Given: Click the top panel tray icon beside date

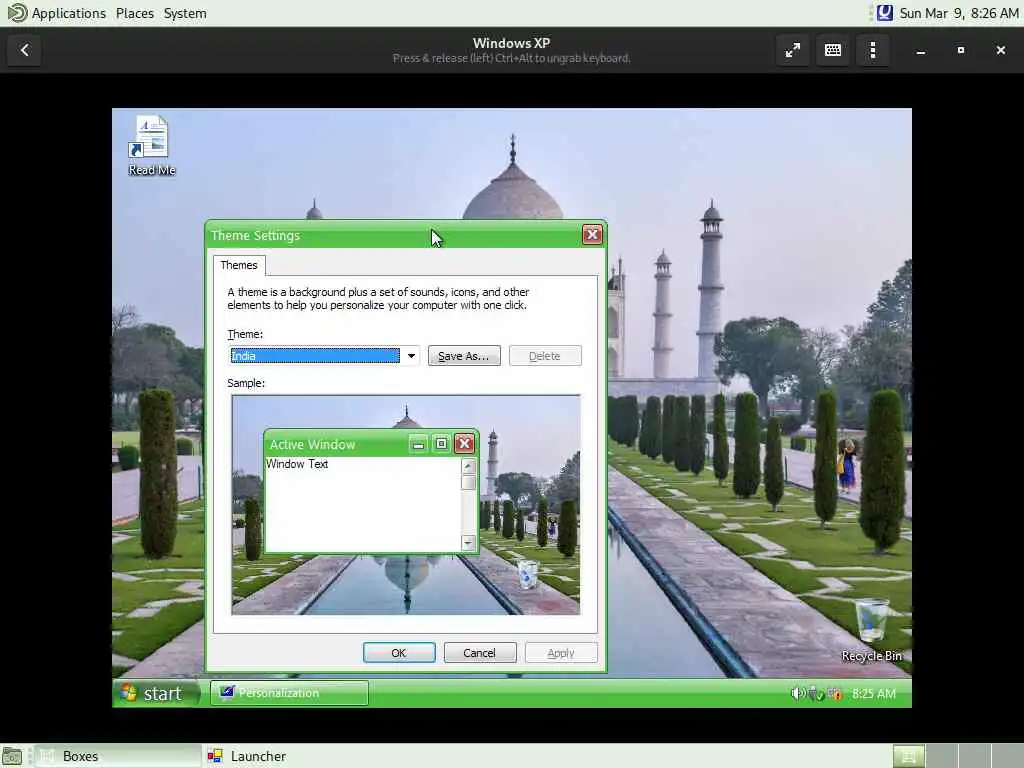Looking at the screenshot, I should 884,13.
